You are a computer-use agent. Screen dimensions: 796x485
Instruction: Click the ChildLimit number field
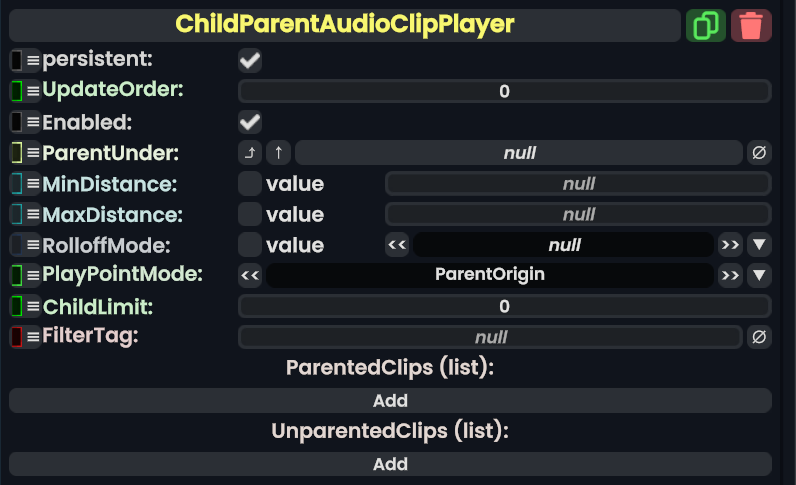(x=504, y=307)
